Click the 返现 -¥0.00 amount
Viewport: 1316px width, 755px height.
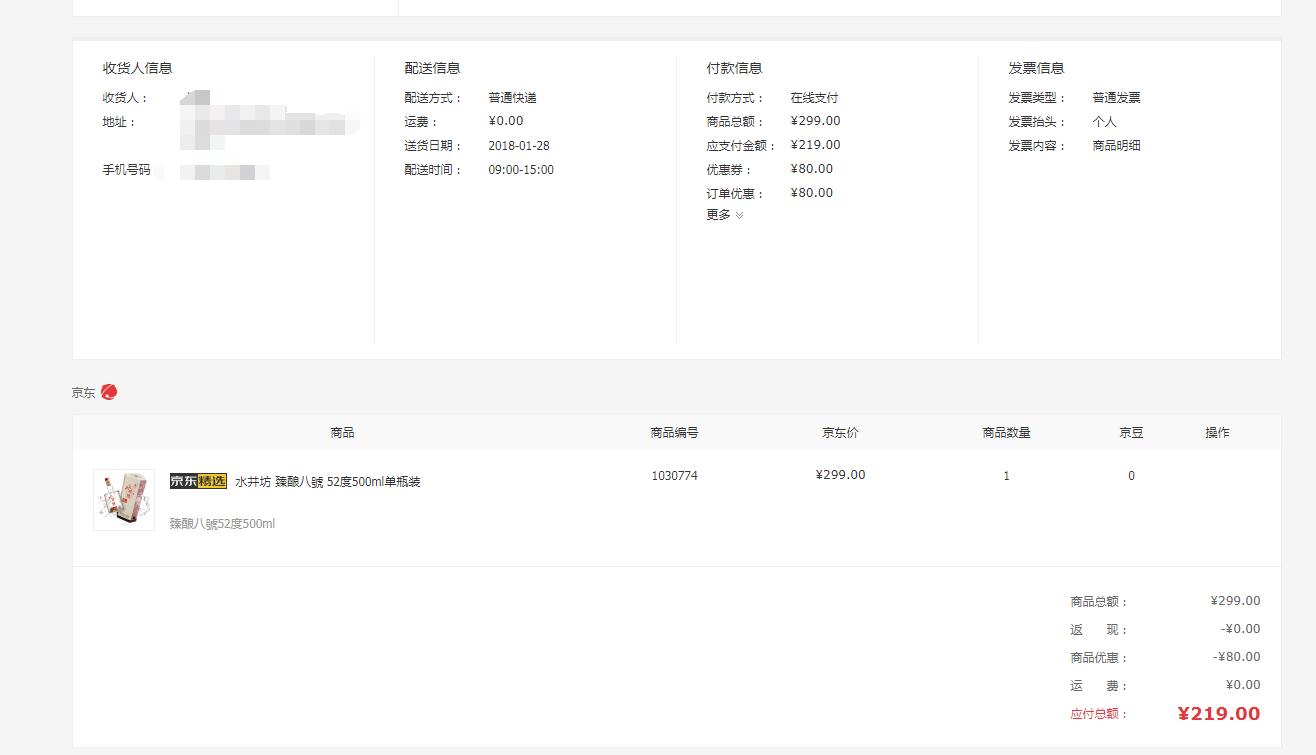click(1241, 629)
